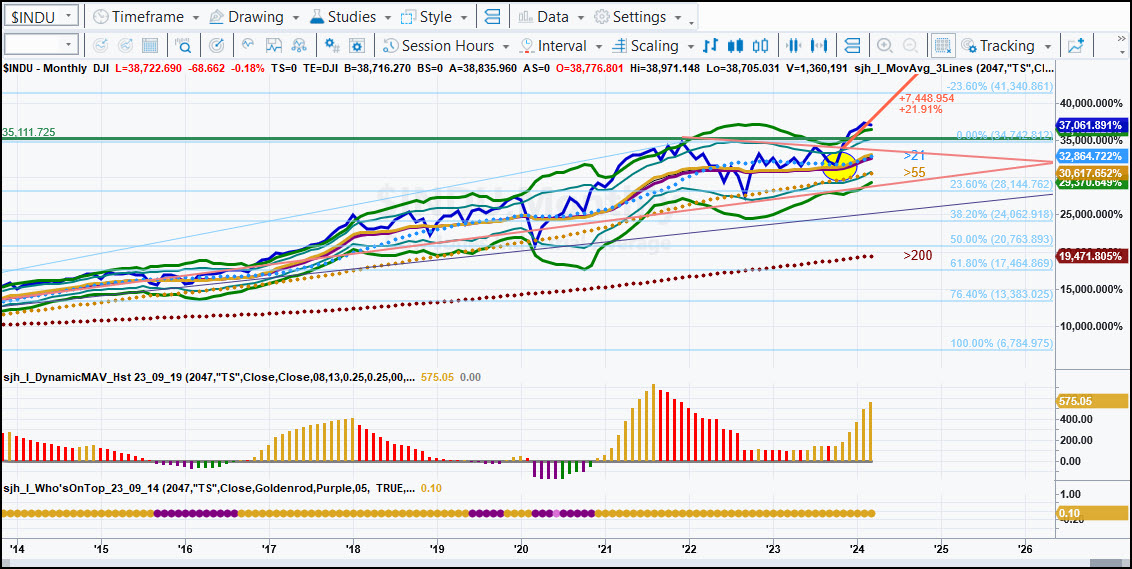Open the top toolbar options arrow after Settings

[x=691, y=22]
